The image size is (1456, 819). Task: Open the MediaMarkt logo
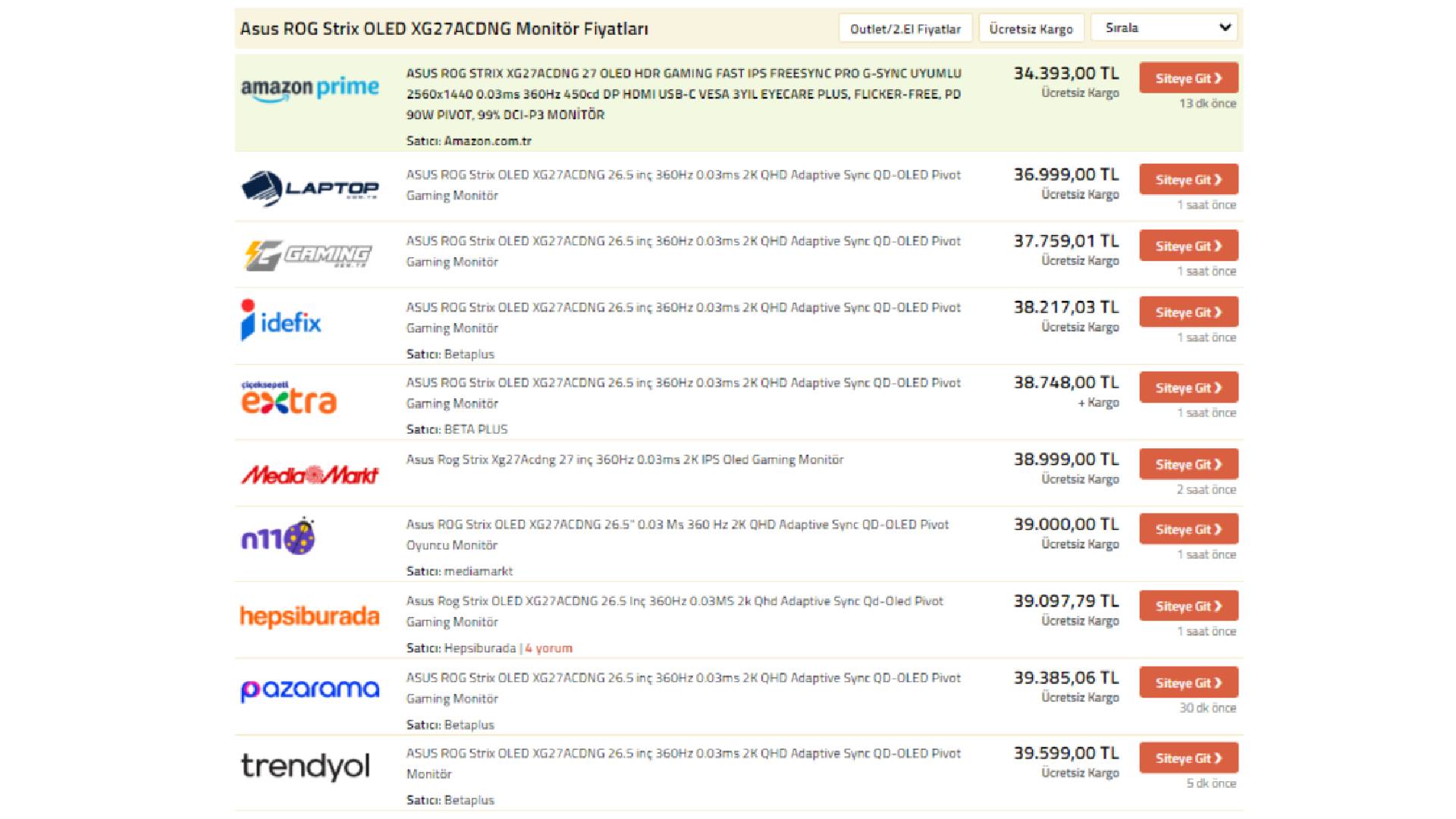click(x=309, y=475)
